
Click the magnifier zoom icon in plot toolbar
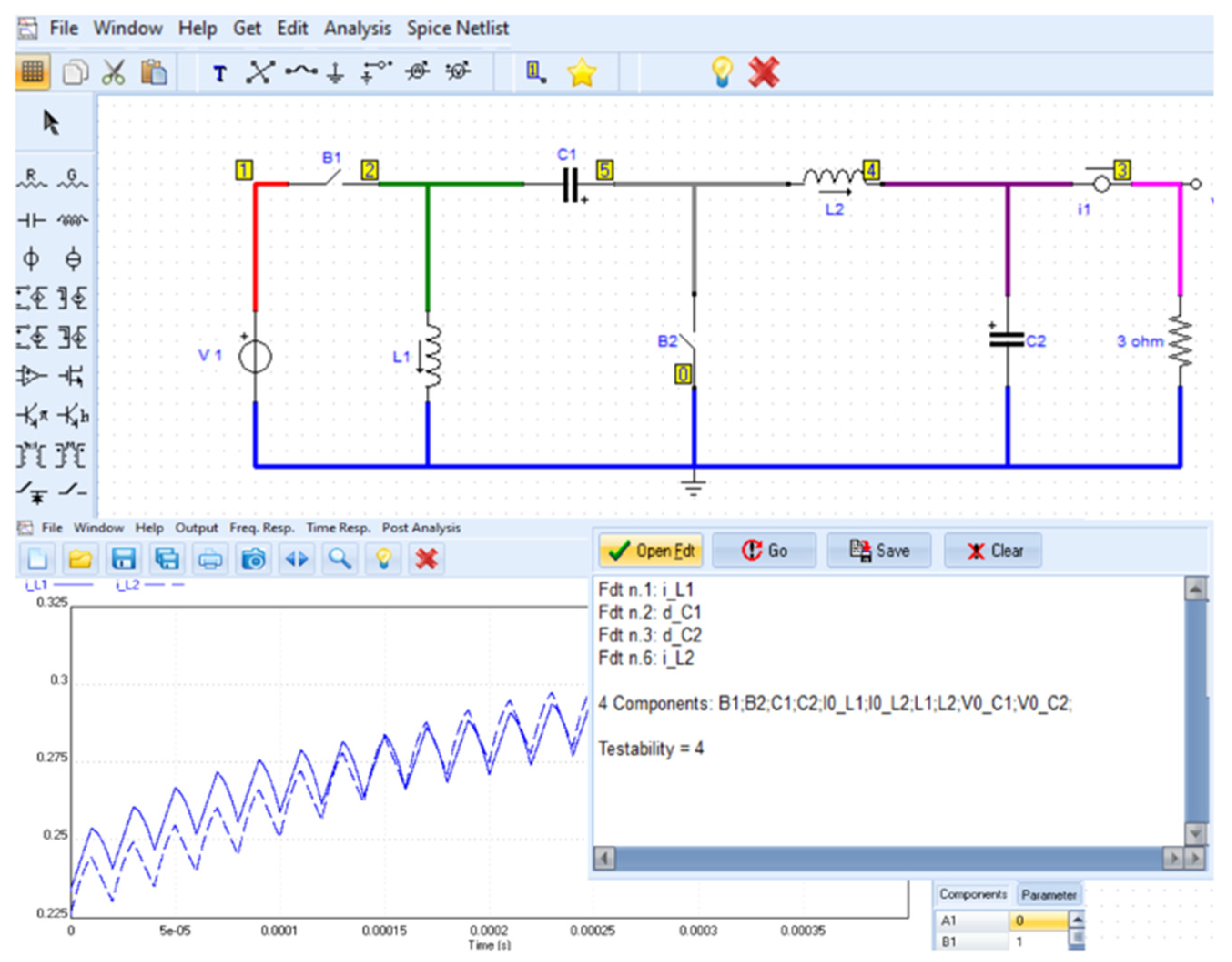coord(340,559)
